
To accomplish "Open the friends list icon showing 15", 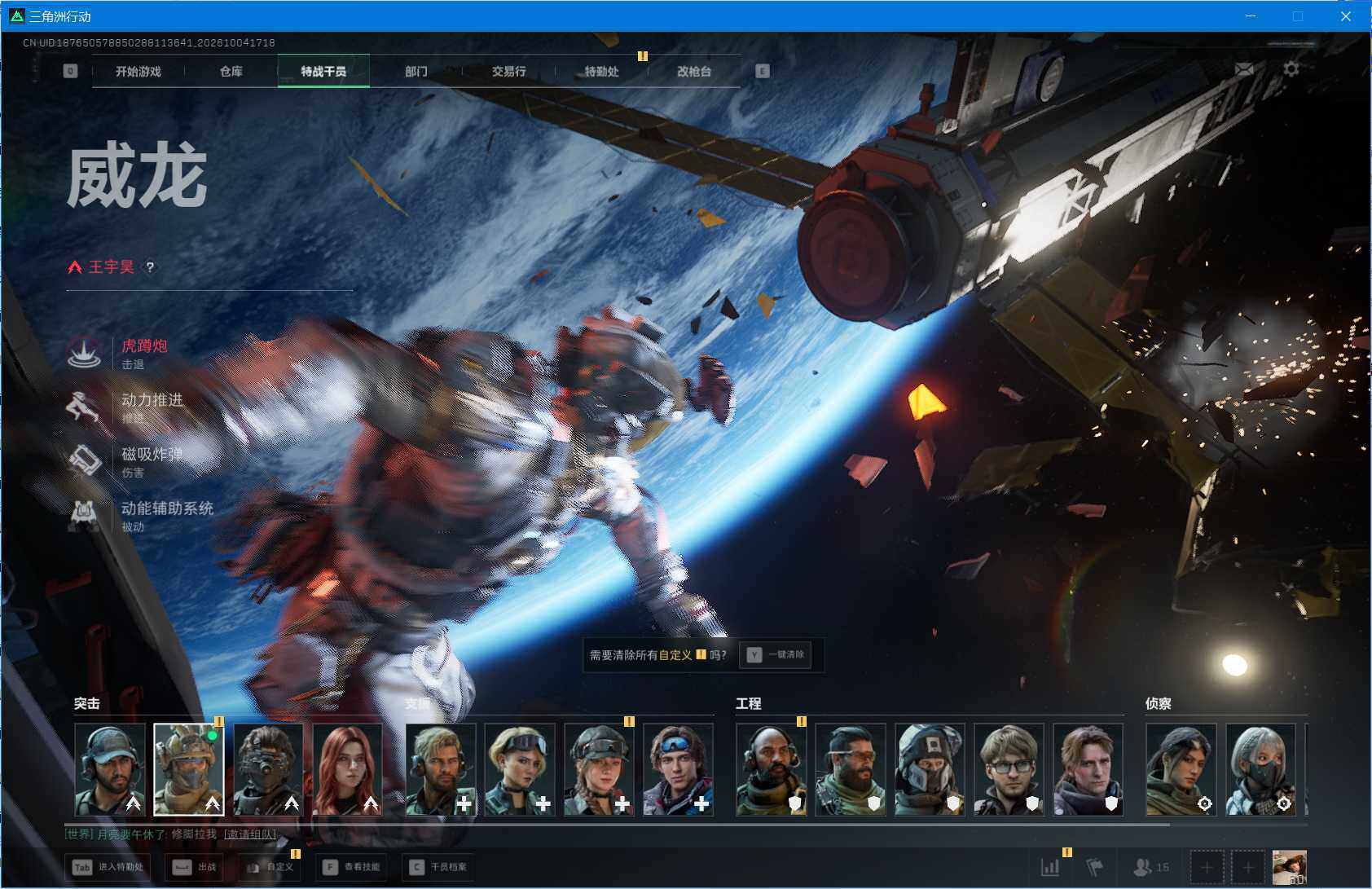I will (1151, 867).
